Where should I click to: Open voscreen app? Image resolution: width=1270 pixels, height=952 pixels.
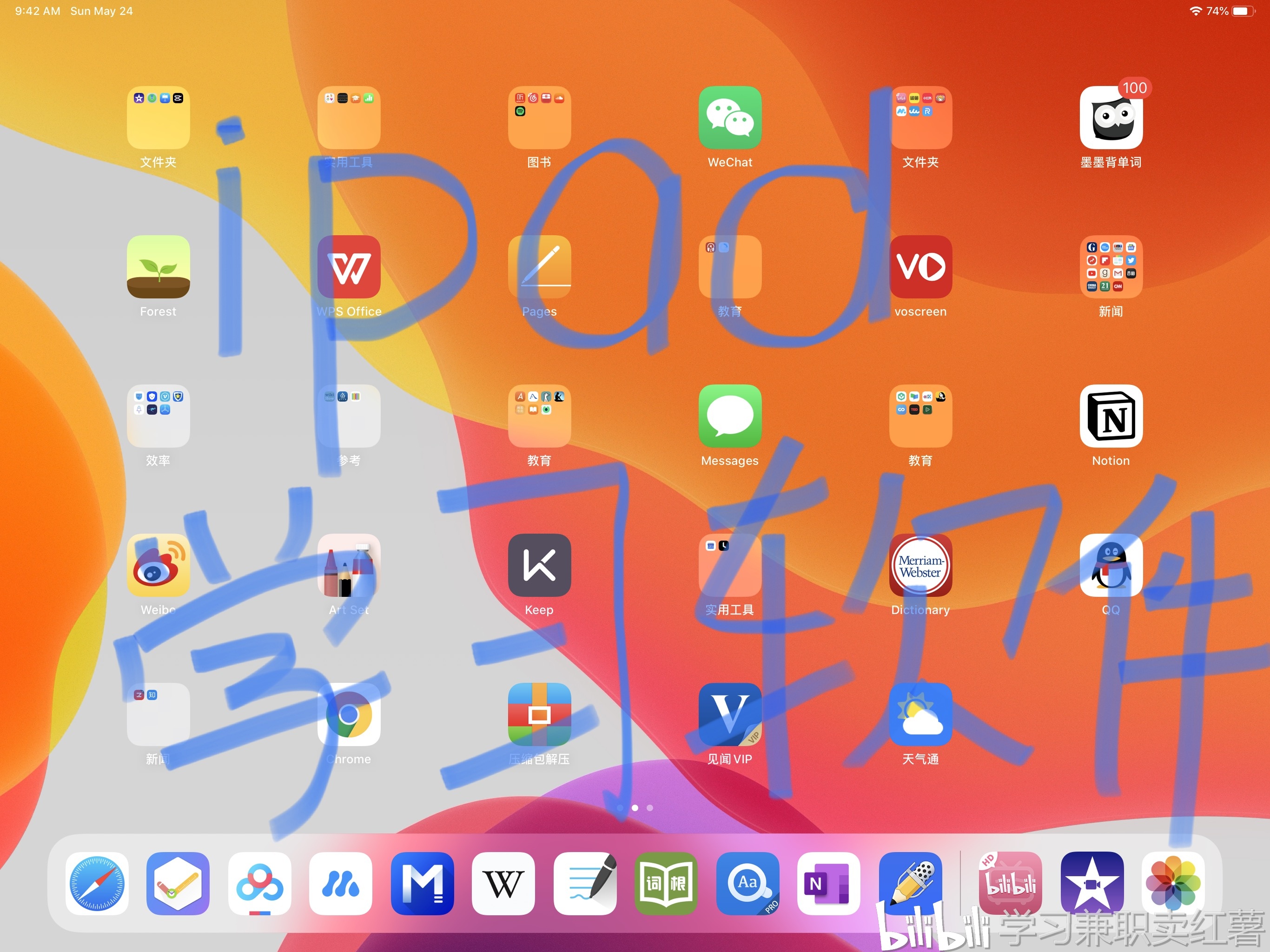pos(920,267)
